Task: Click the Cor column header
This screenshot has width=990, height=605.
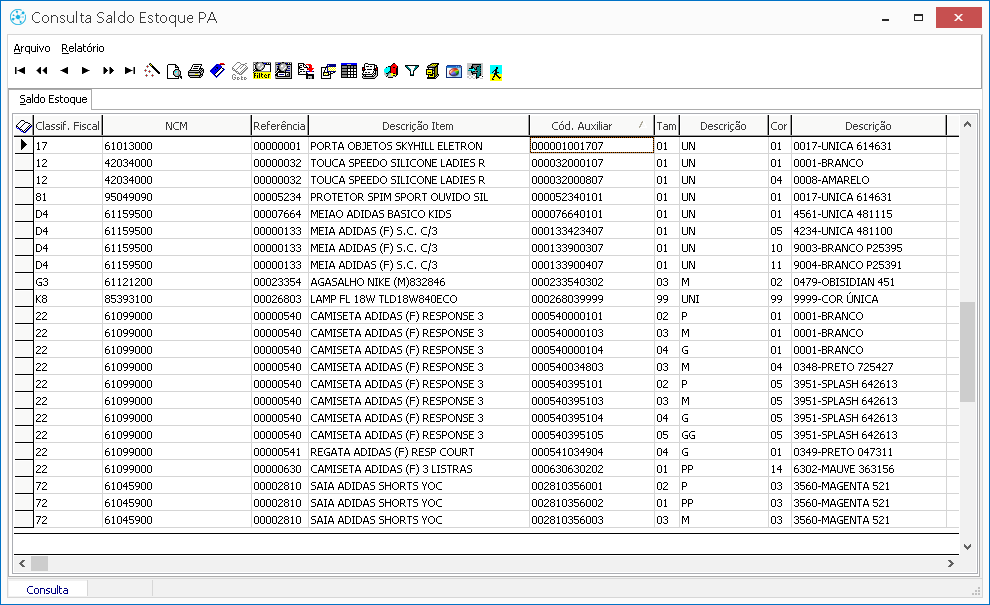Action: (779, 126)
